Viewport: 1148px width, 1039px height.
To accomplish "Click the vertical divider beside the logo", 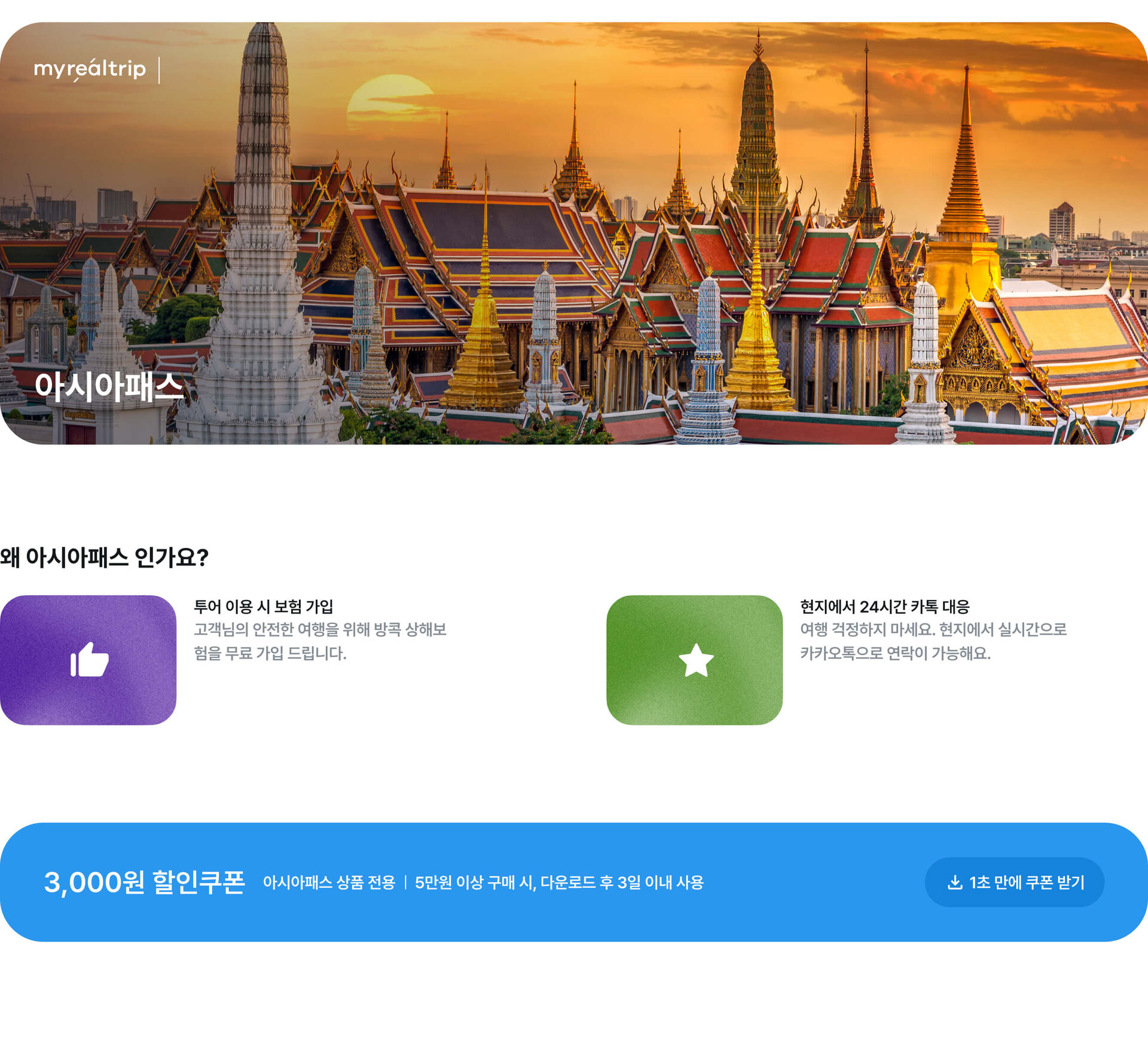I will 159,70.
